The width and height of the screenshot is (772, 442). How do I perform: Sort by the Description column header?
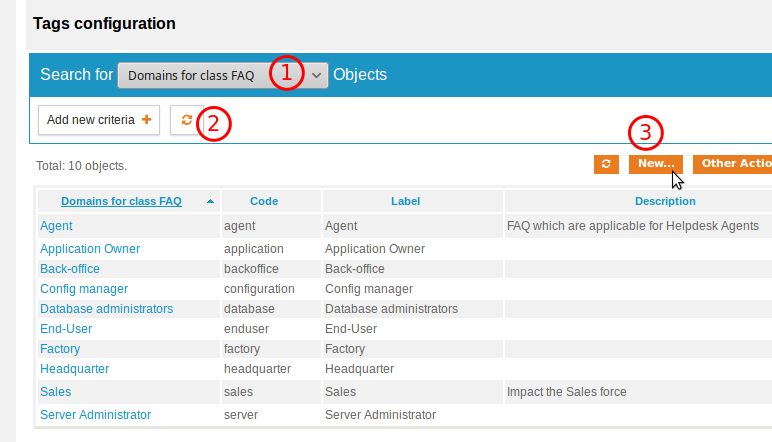click(665, 201)
